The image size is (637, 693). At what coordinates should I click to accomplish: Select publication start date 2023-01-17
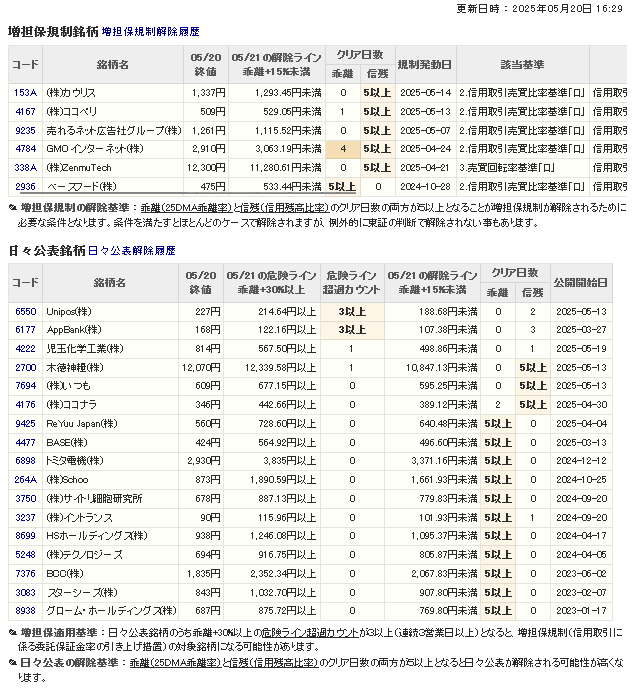582,611
